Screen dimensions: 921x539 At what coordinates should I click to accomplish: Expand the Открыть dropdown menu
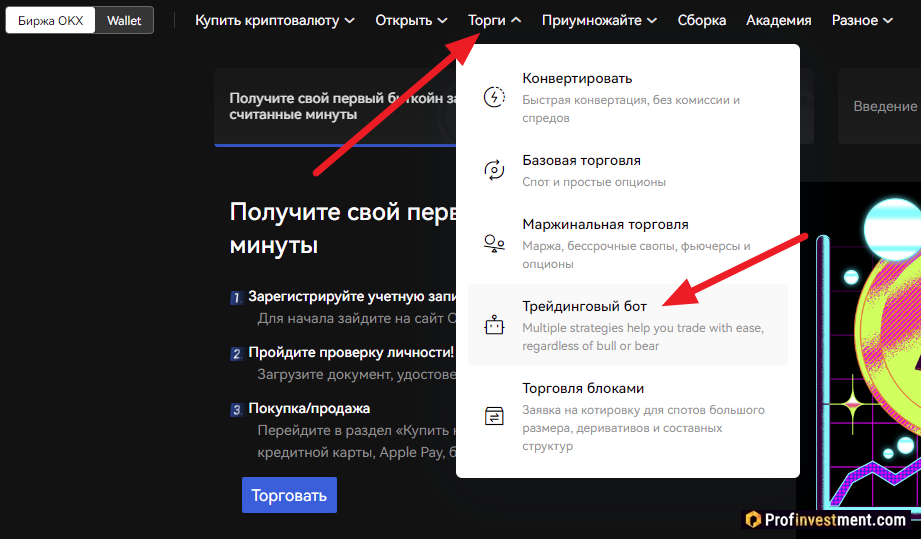[x=411, y=21]
